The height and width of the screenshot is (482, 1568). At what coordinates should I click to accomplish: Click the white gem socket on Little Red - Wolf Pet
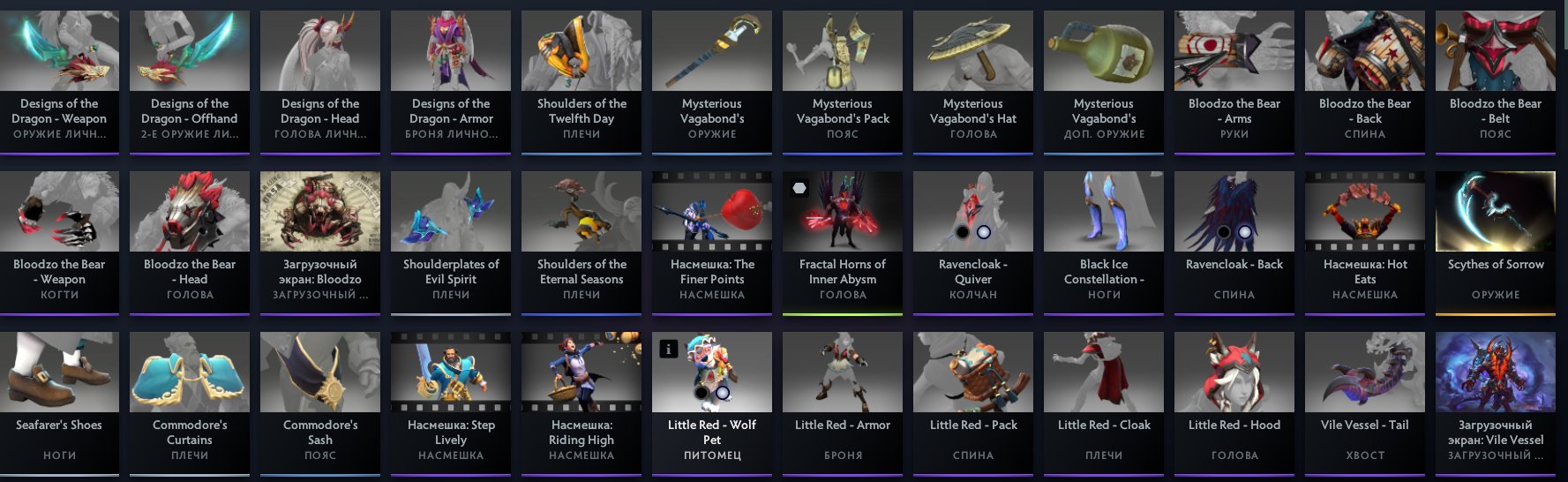pos(722,393)
